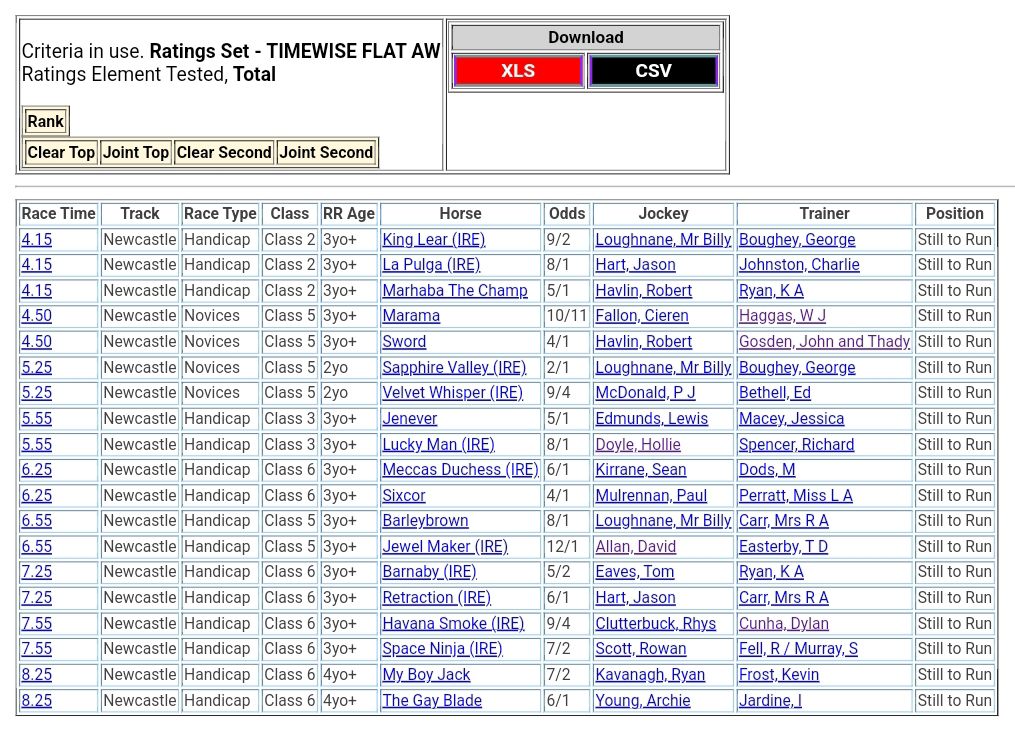Viewport: 1015px width, 731px height.
Task: View the Havana Smoke (IRE) horse page
Action: point(452,624)
